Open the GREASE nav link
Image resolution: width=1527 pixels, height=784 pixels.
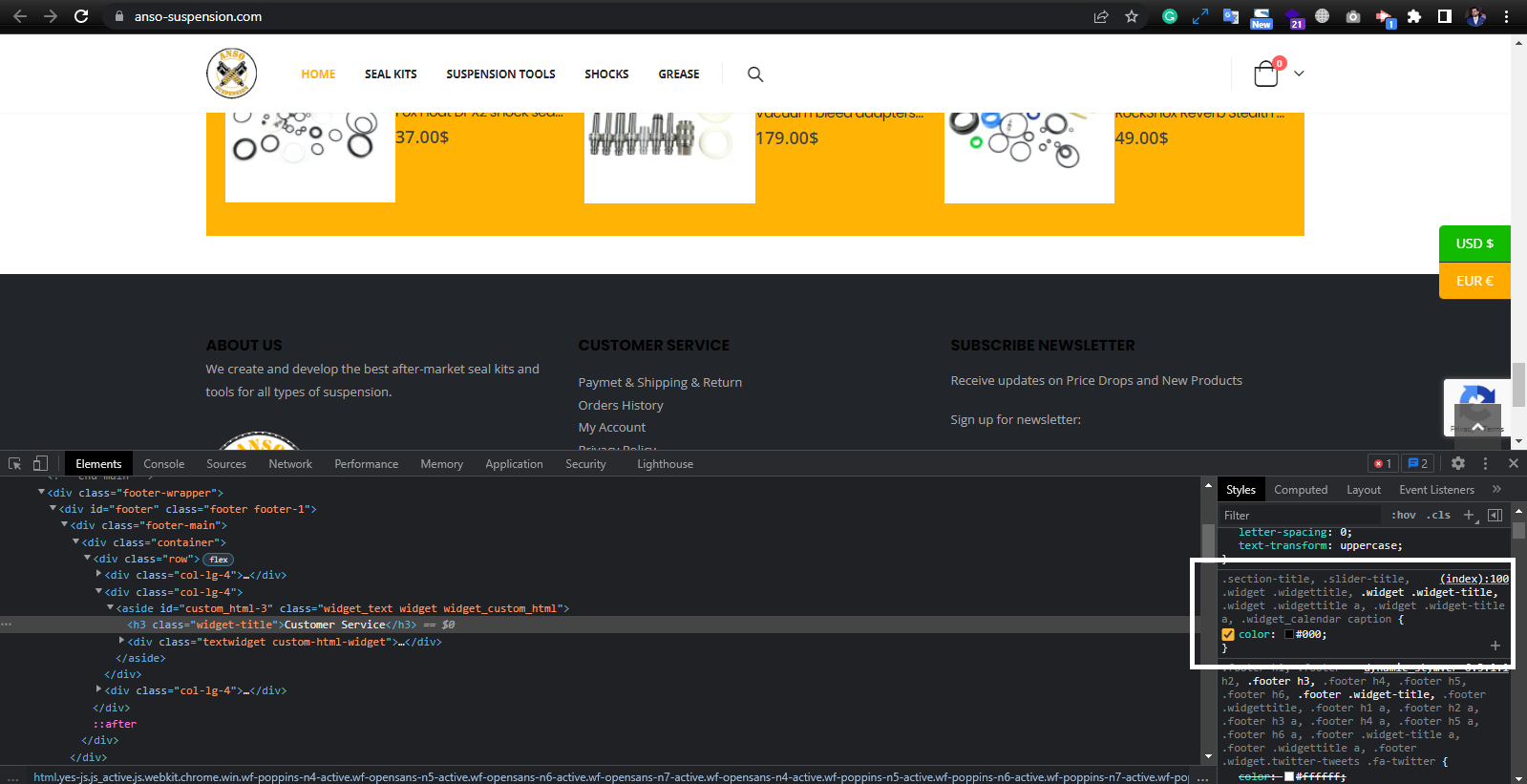tap(679, 74)
